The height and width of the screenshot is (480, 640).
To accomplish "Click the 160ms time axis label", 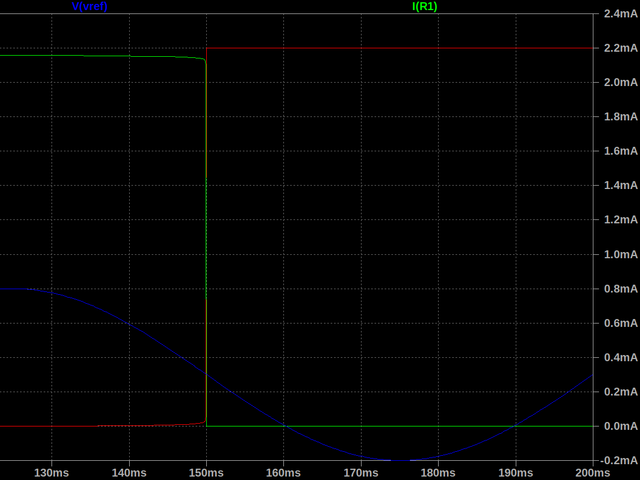I will 283,472.
